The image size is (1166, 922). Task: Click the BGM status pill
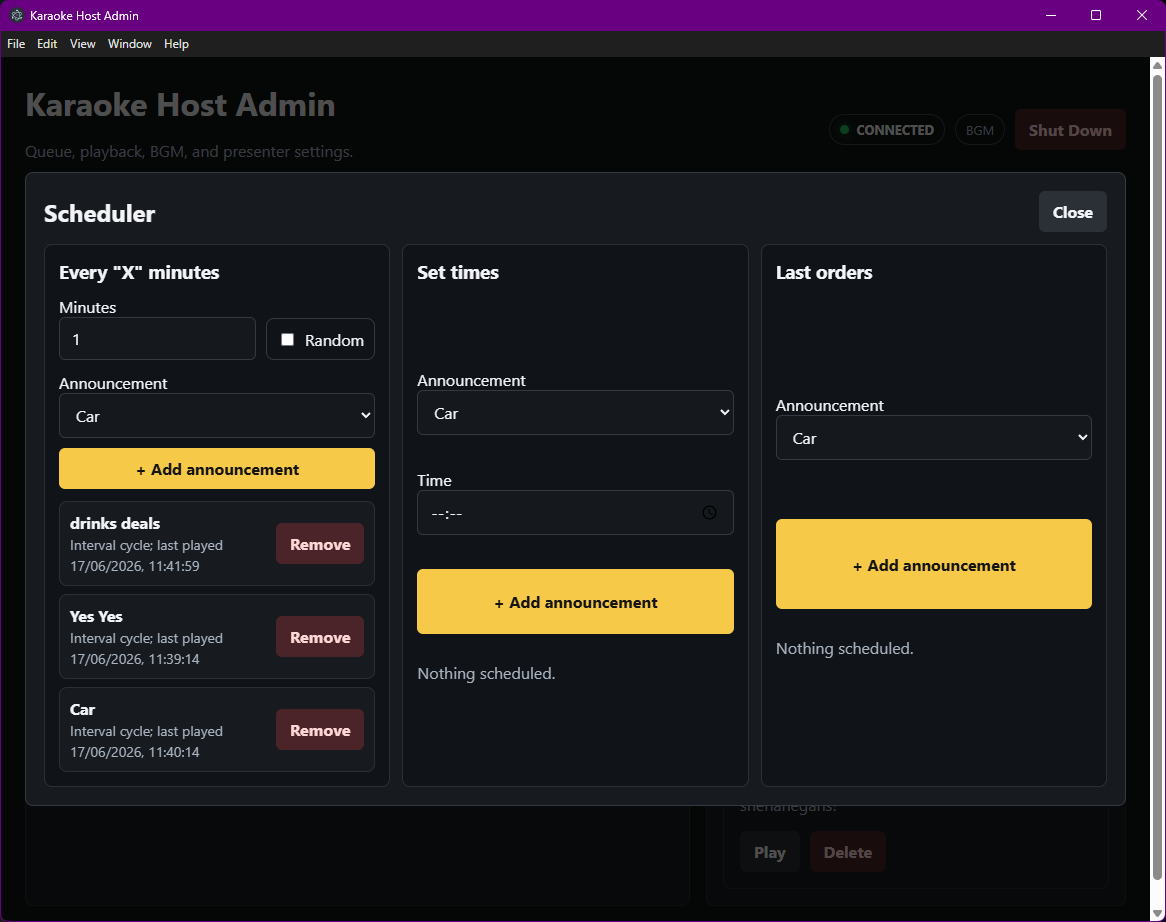click(979, 130)
